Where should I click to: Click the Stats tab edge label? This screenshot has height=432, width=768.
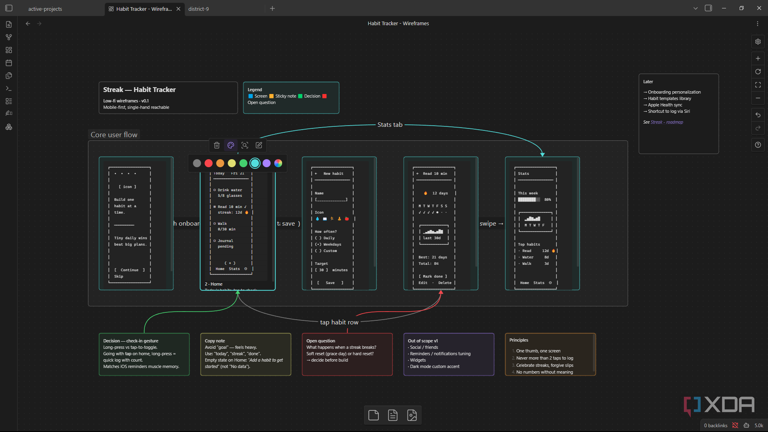pos(390,124)
